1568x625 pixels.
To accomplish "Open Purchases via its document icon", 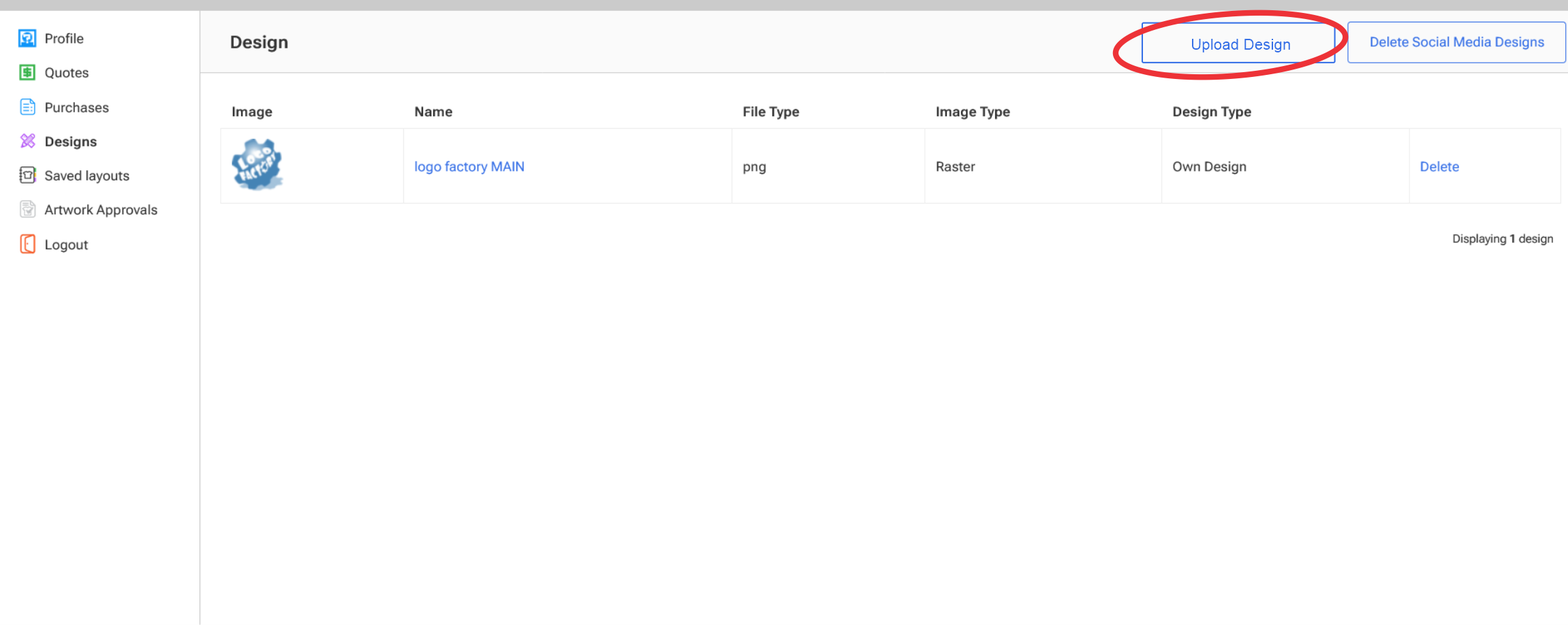I will point(27,107).
